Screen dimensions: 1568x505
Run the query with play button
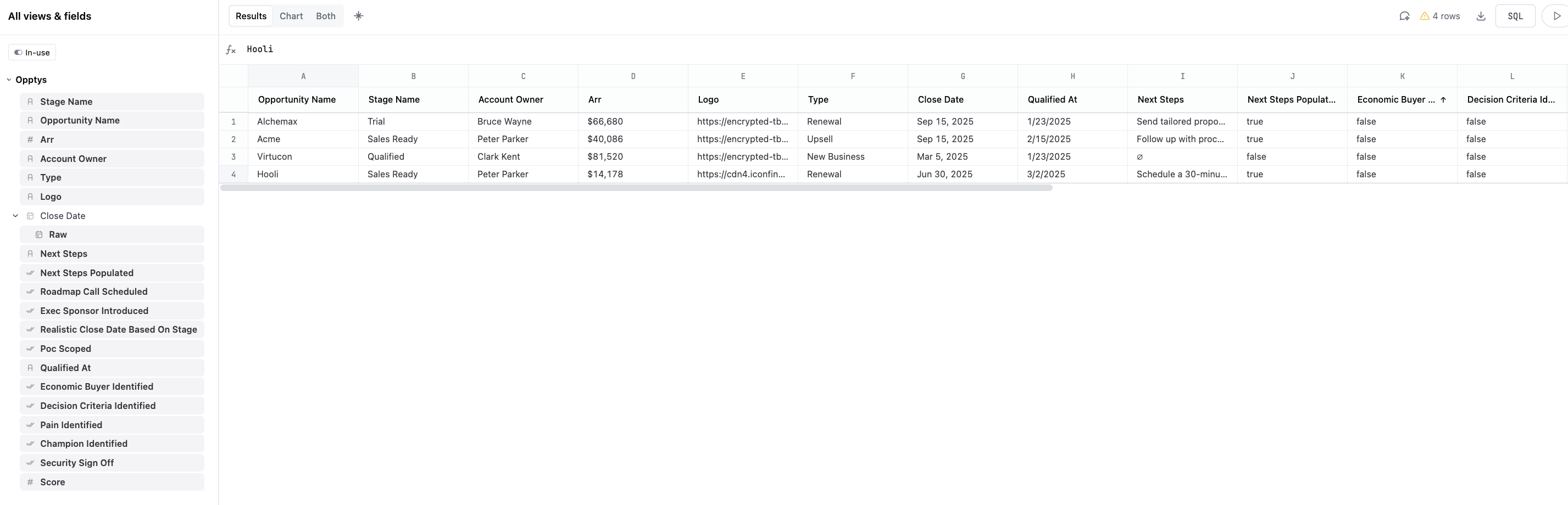pyautogui.click(x=1556, y=16)
